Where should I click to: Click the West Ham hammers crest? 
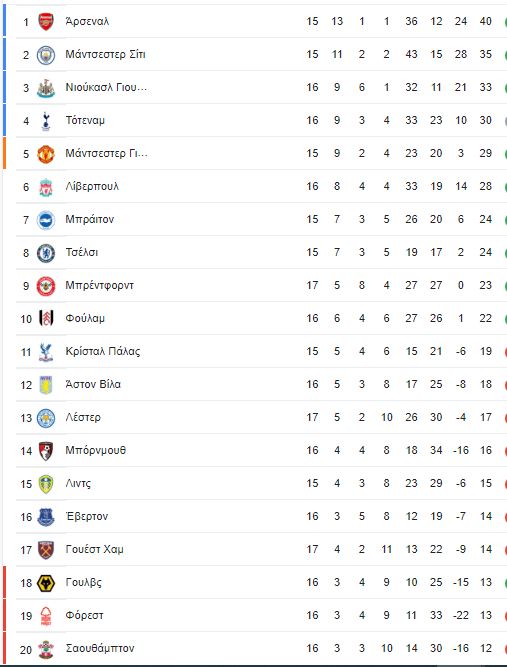click(x=46, y=550)
